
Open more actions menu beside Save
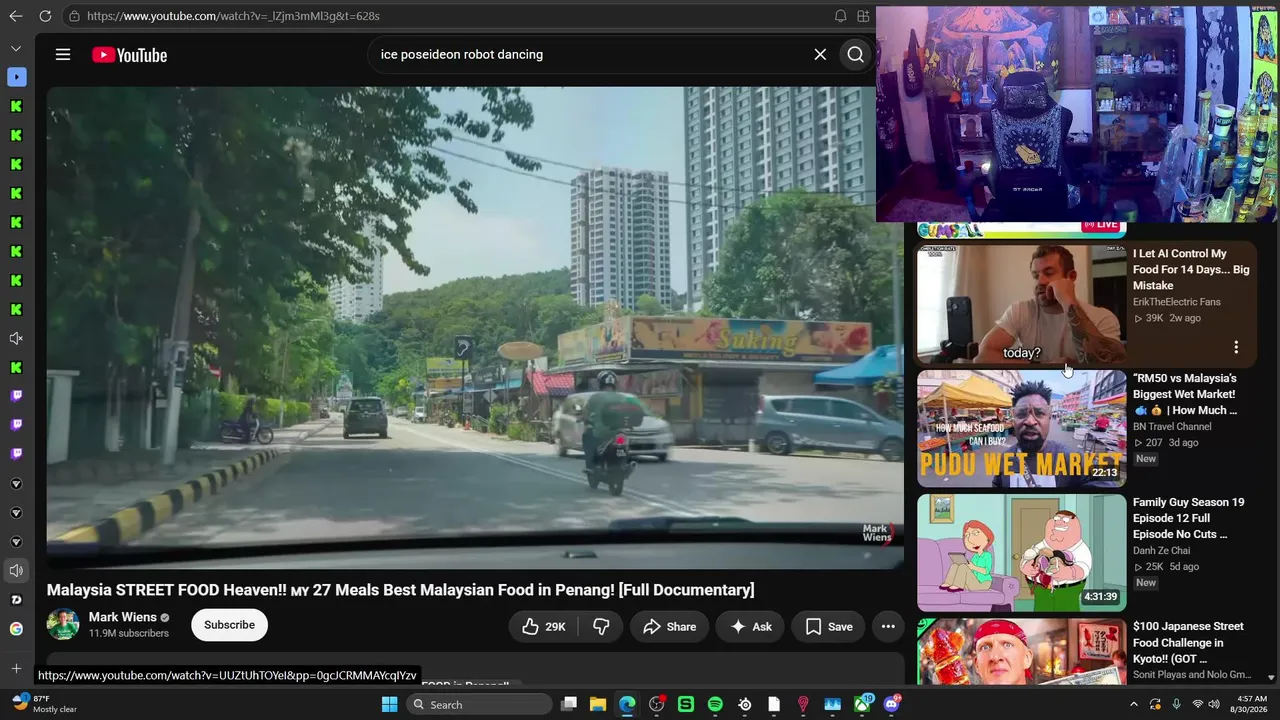(888, 627)
